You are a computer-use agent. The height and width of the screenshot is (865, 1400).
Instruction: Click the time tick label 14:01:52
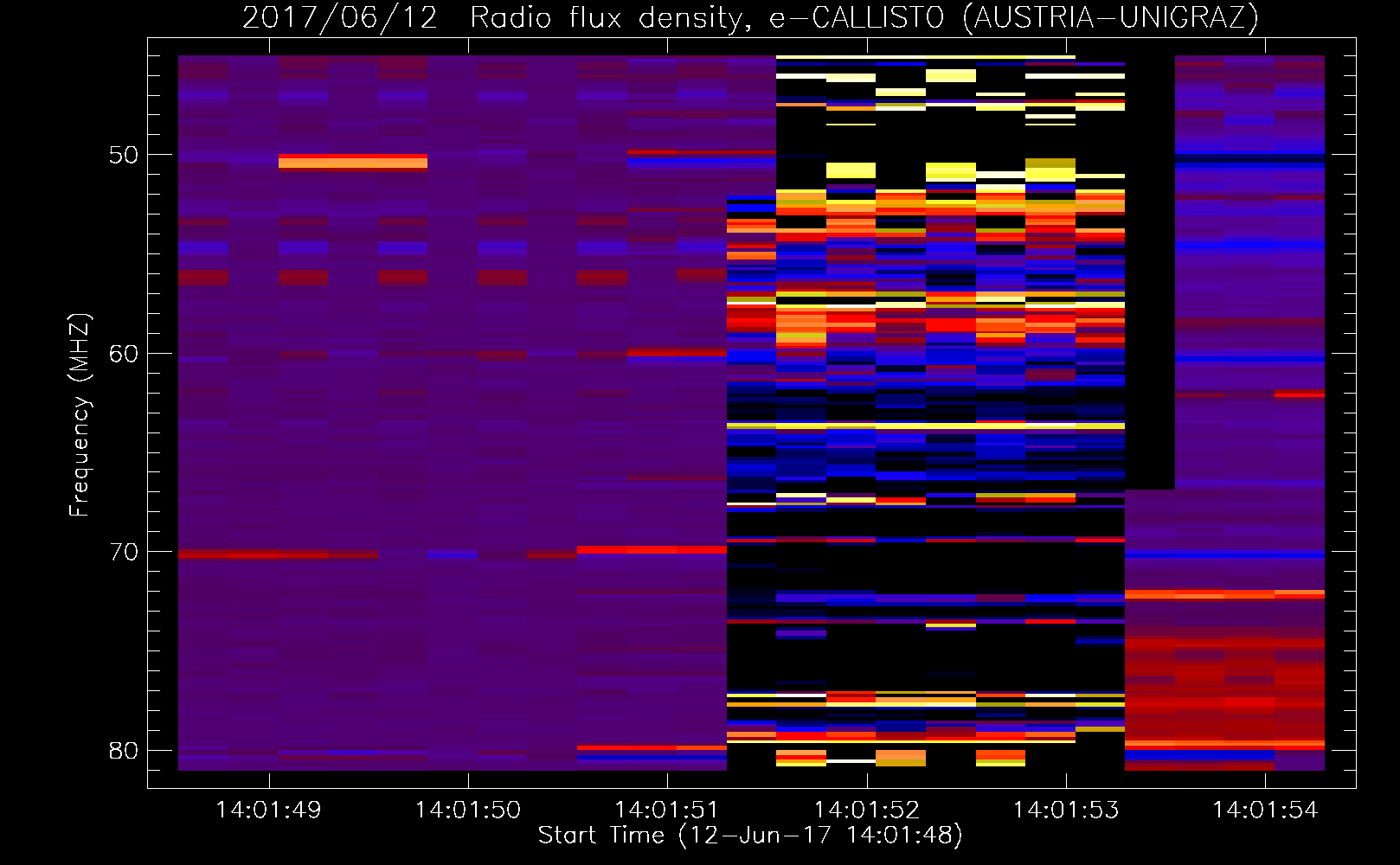(866, 811)
